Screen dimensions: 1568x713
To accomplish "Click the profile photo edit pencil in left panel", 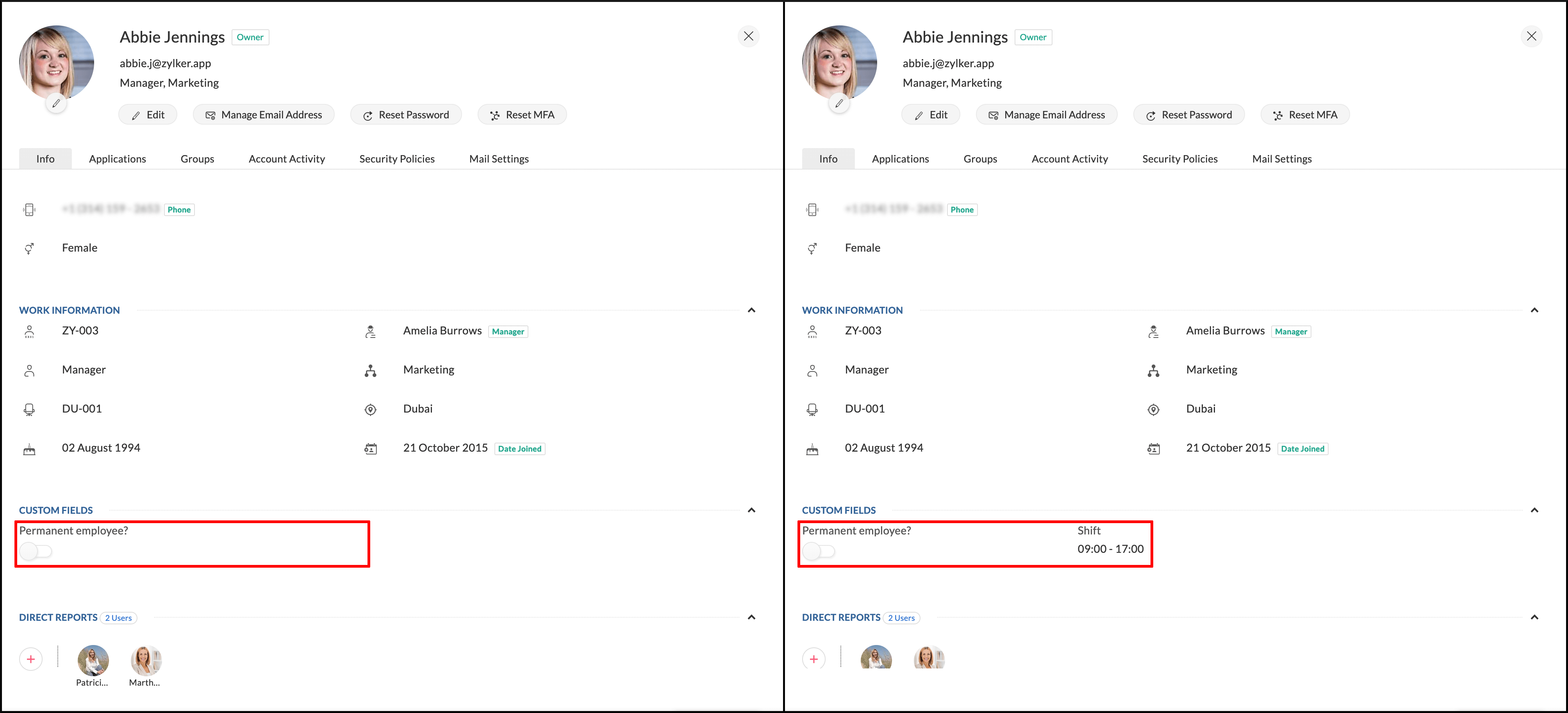I will pyautogui.click(x=56, y=104).
